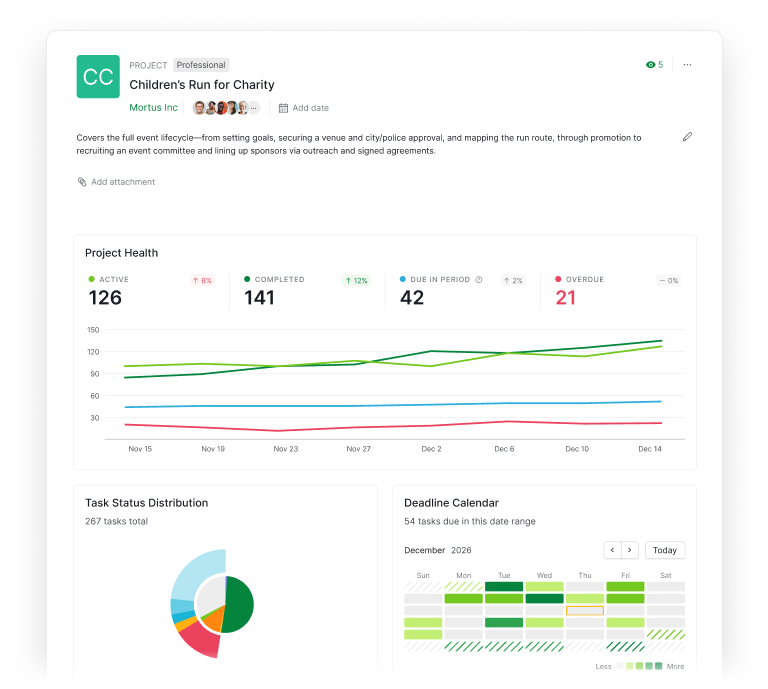
Task: Click December 2026 month label
Action: [437, 550]
